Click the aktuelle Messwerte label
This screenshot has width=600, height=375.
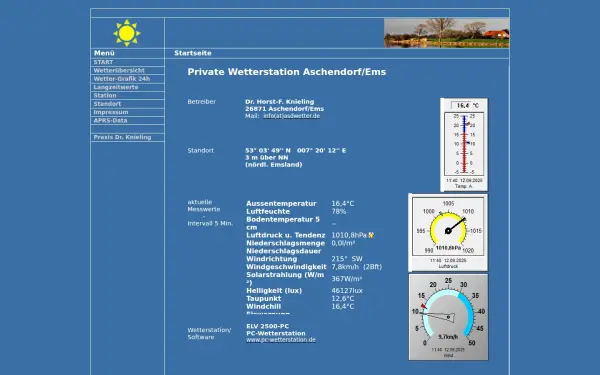click(x=204, y=206)
